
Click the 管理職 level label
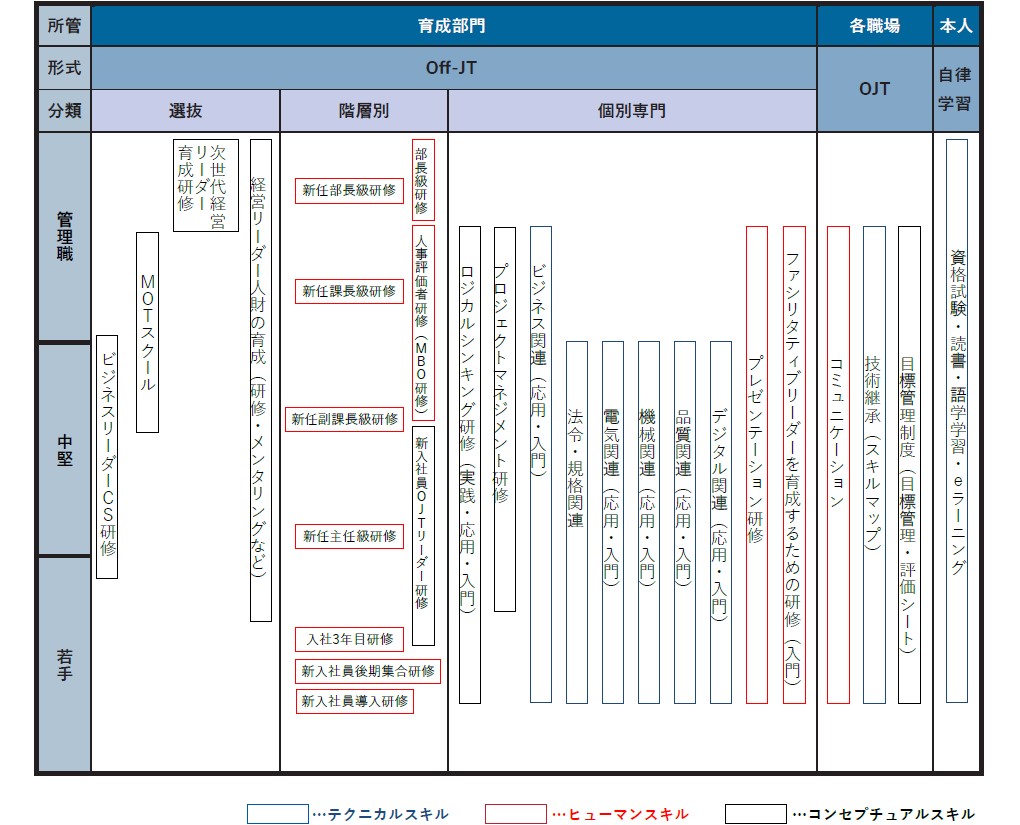tap(64, 236)
